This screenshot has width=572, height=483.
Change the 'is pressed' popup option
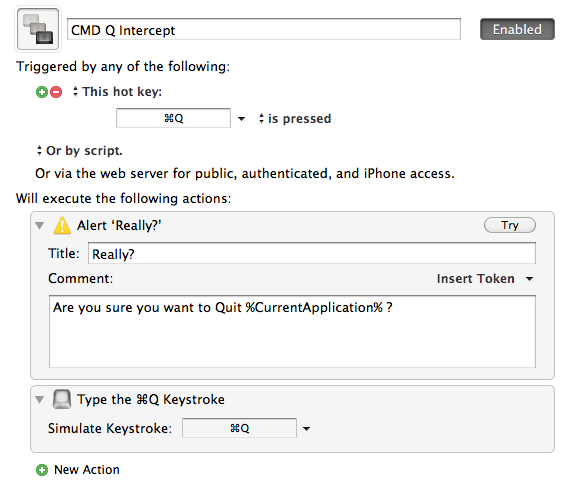295,119
